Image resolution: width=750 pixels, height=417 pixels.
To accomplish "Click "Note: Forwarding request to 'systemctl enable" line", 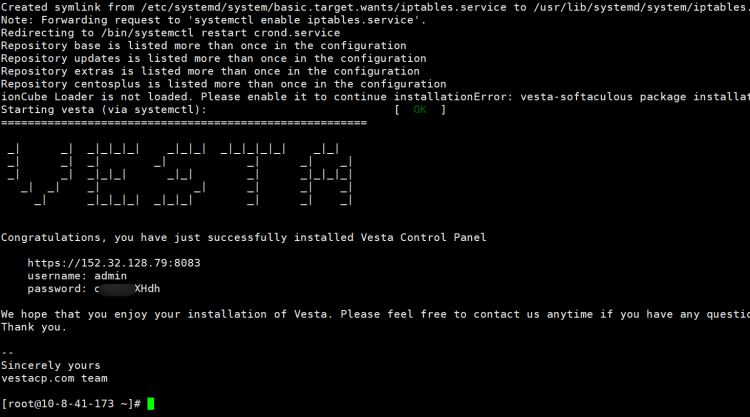I will coord(213,20).
